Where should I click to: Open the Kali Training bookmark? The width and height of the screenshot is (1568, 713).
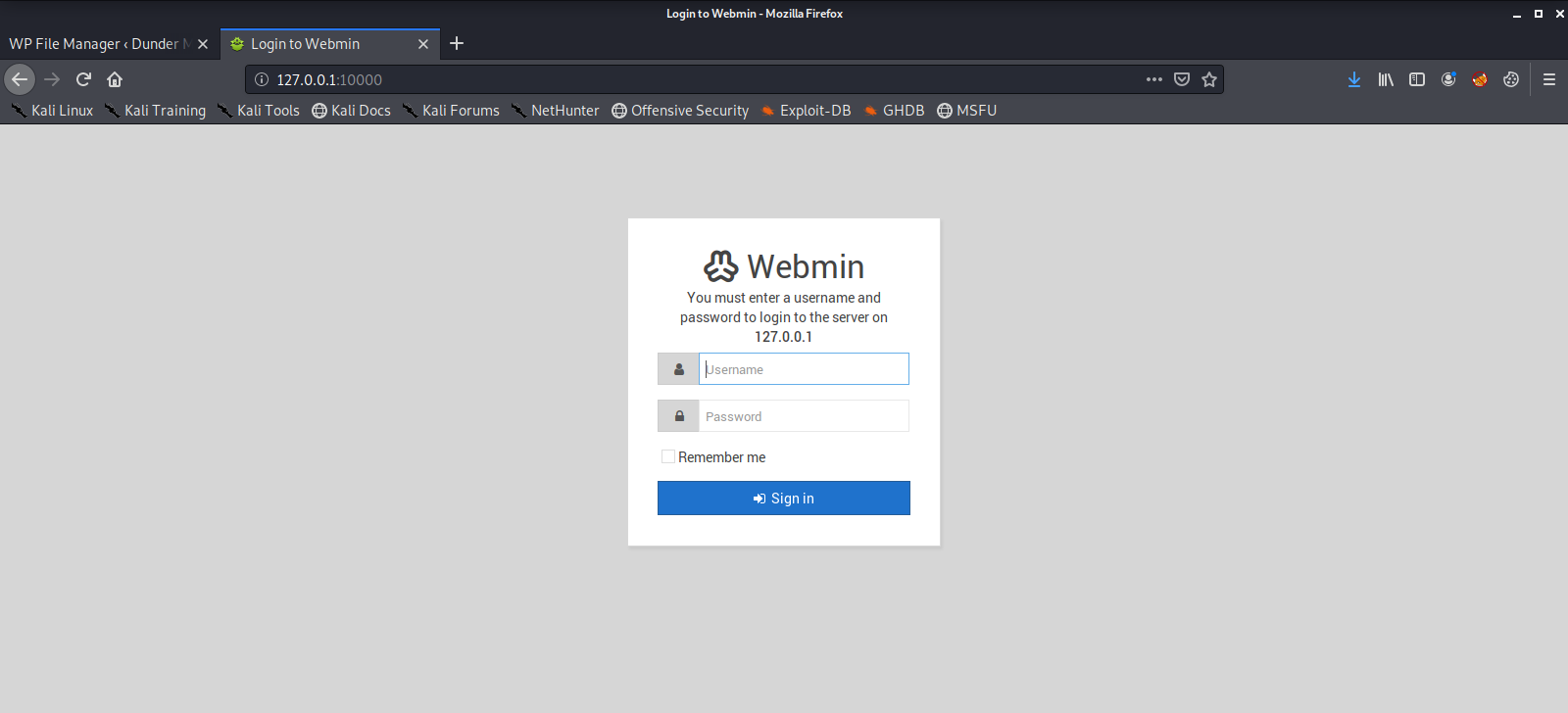coord(155,111)
